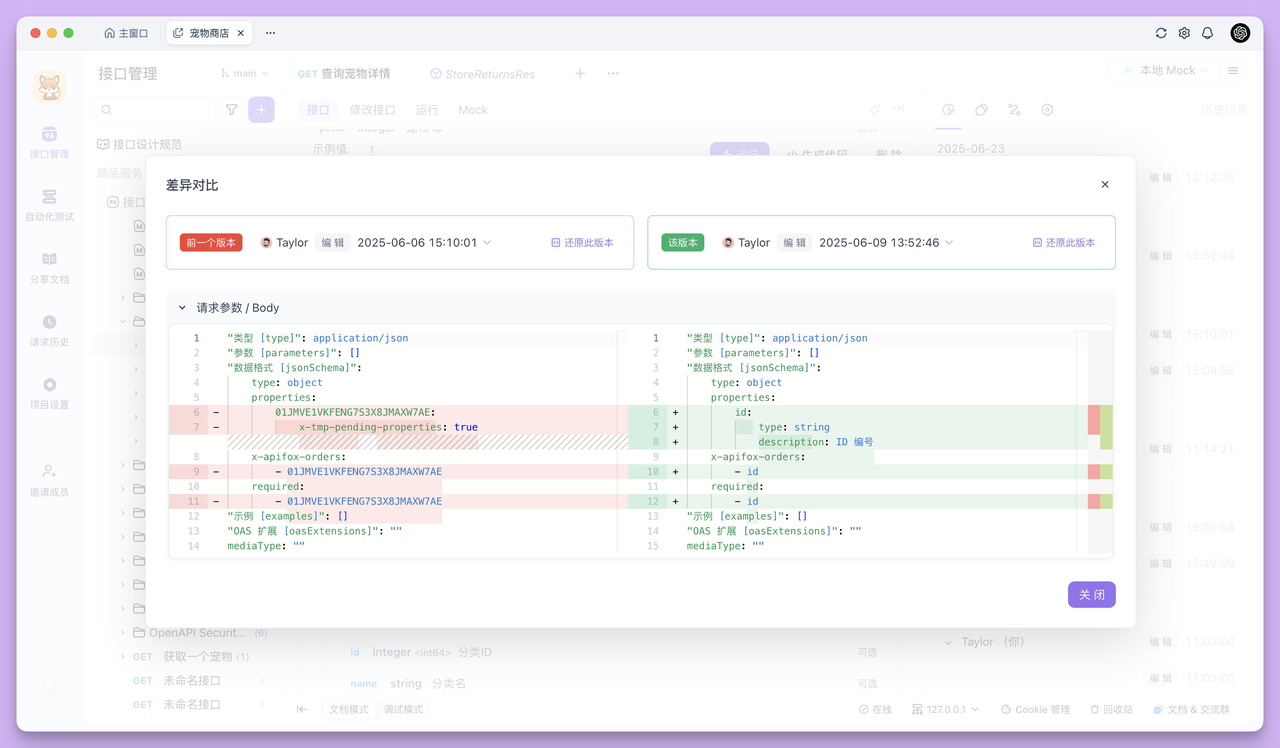Open the hamburger menu beside 本地 Mock
1280x748 pixels.
pos(1233,71)
